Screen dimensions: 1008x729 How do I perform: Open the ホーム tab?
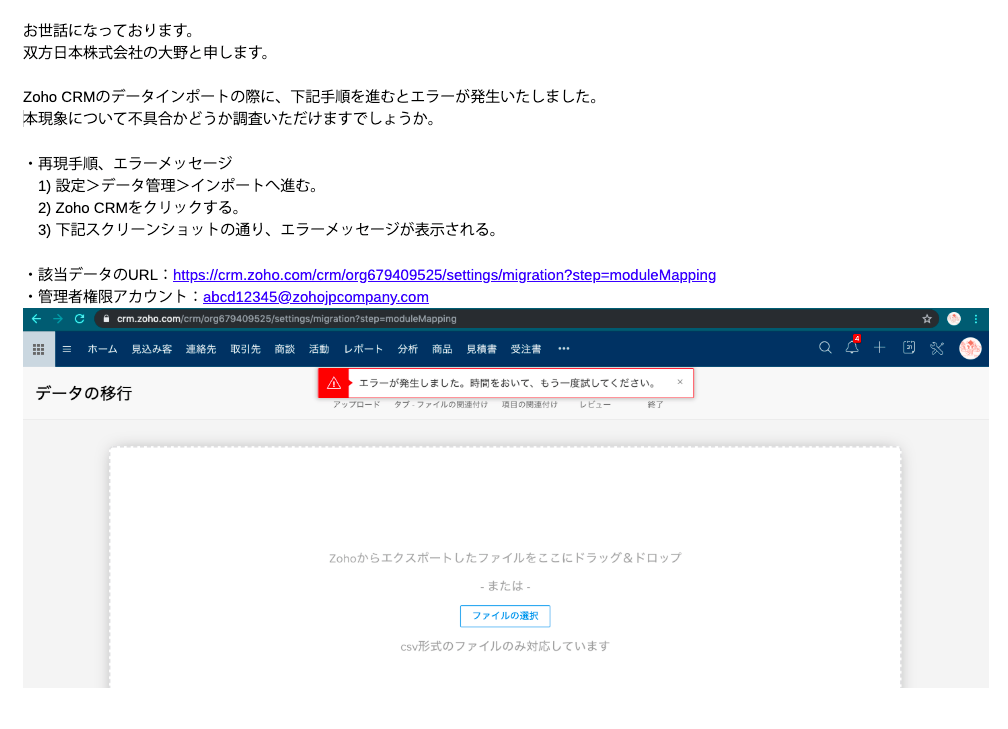102,349
